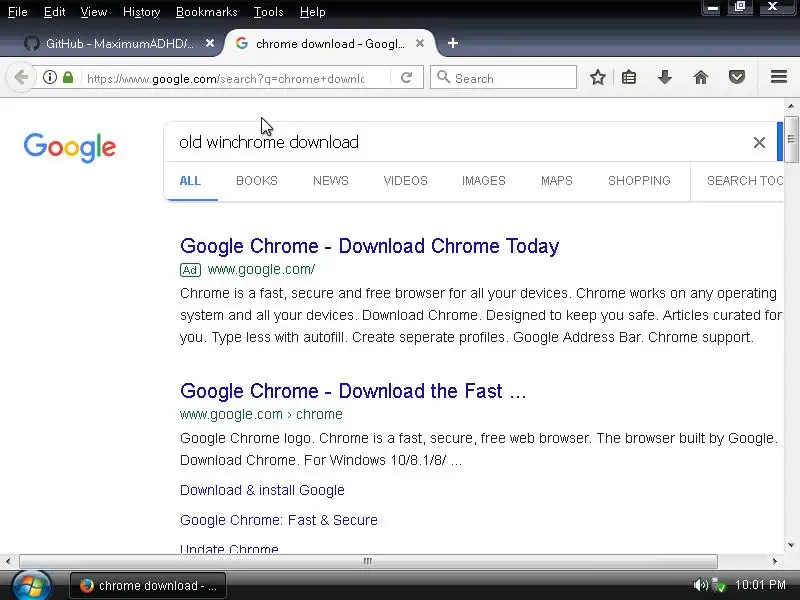Click the horizontal scrollbar thumb
Viewport: 800px width, 600px height.
click(368, 562)
